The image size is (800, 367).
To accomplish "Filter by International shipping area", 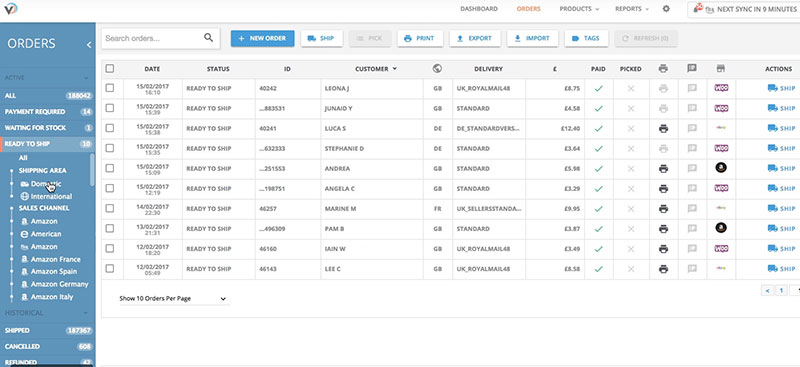I will [46, 197].
